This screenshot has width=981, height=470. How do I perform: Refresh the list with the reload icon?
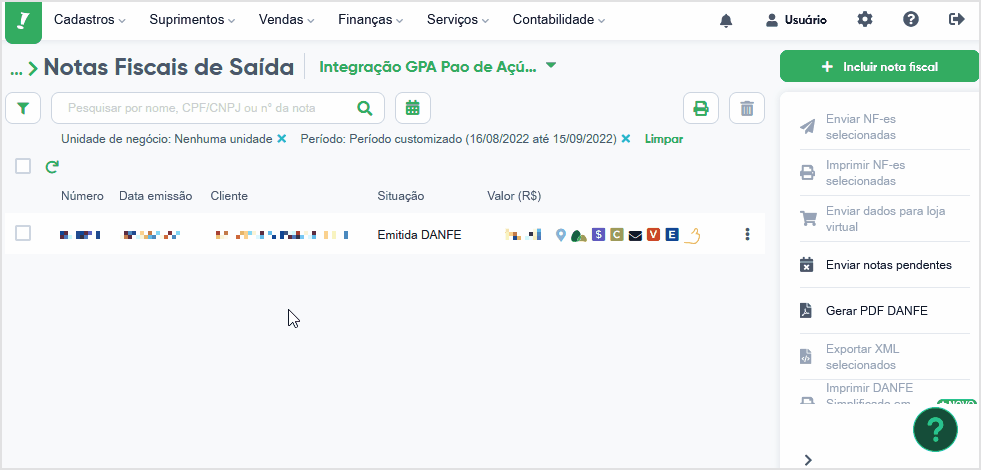[52, 166]
